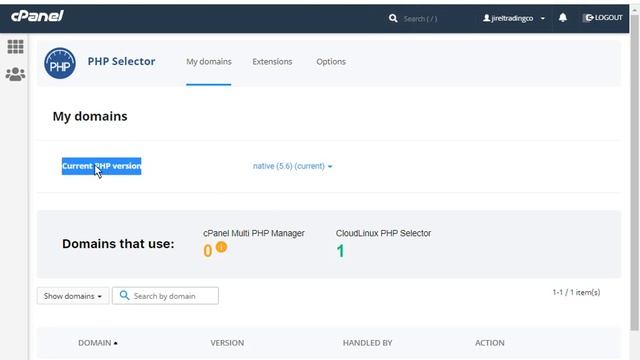Click the HANDLED BY column header

click(x=367, y=343)
